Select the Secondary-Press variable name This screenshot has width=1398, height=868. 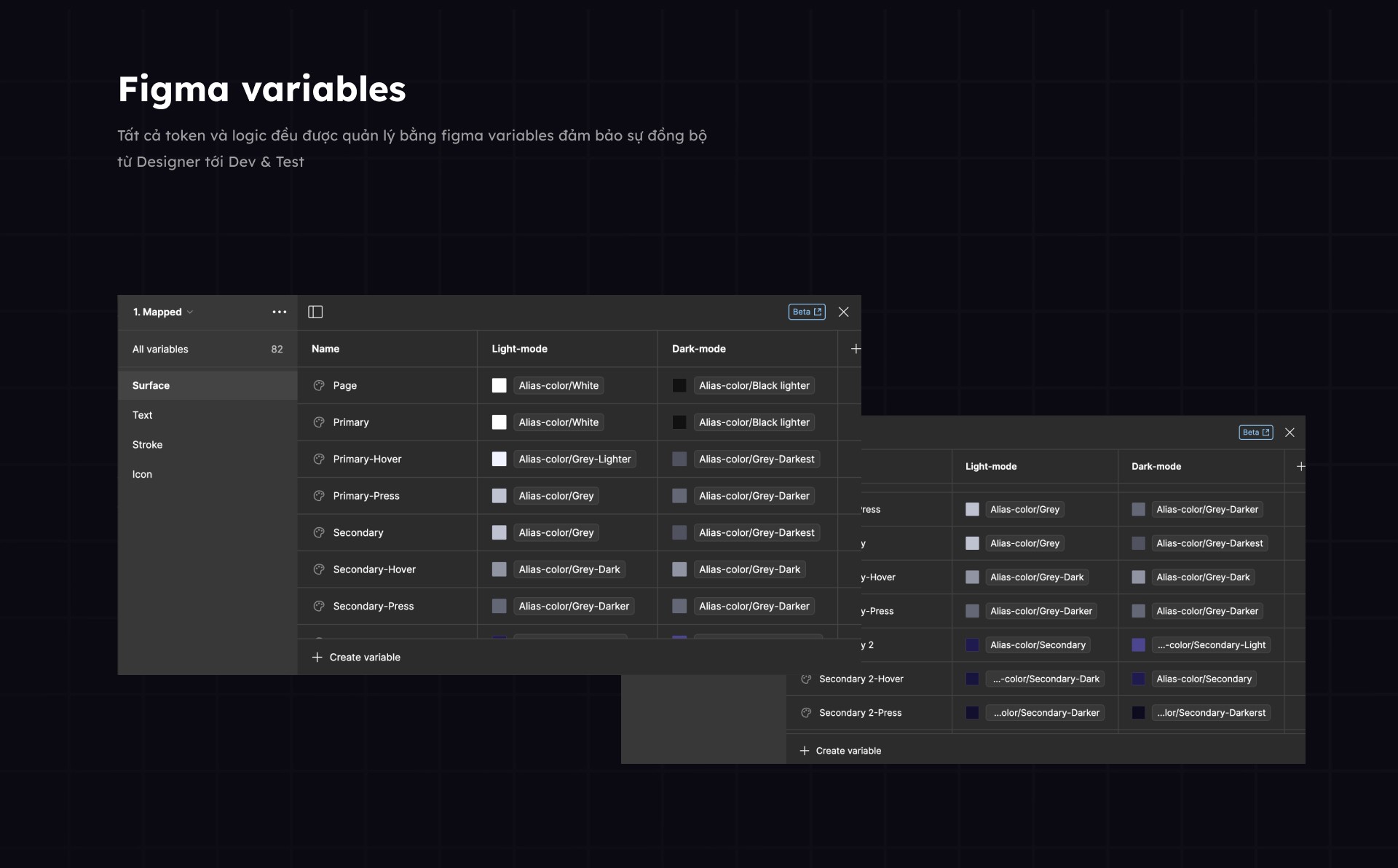coord(374,606)
